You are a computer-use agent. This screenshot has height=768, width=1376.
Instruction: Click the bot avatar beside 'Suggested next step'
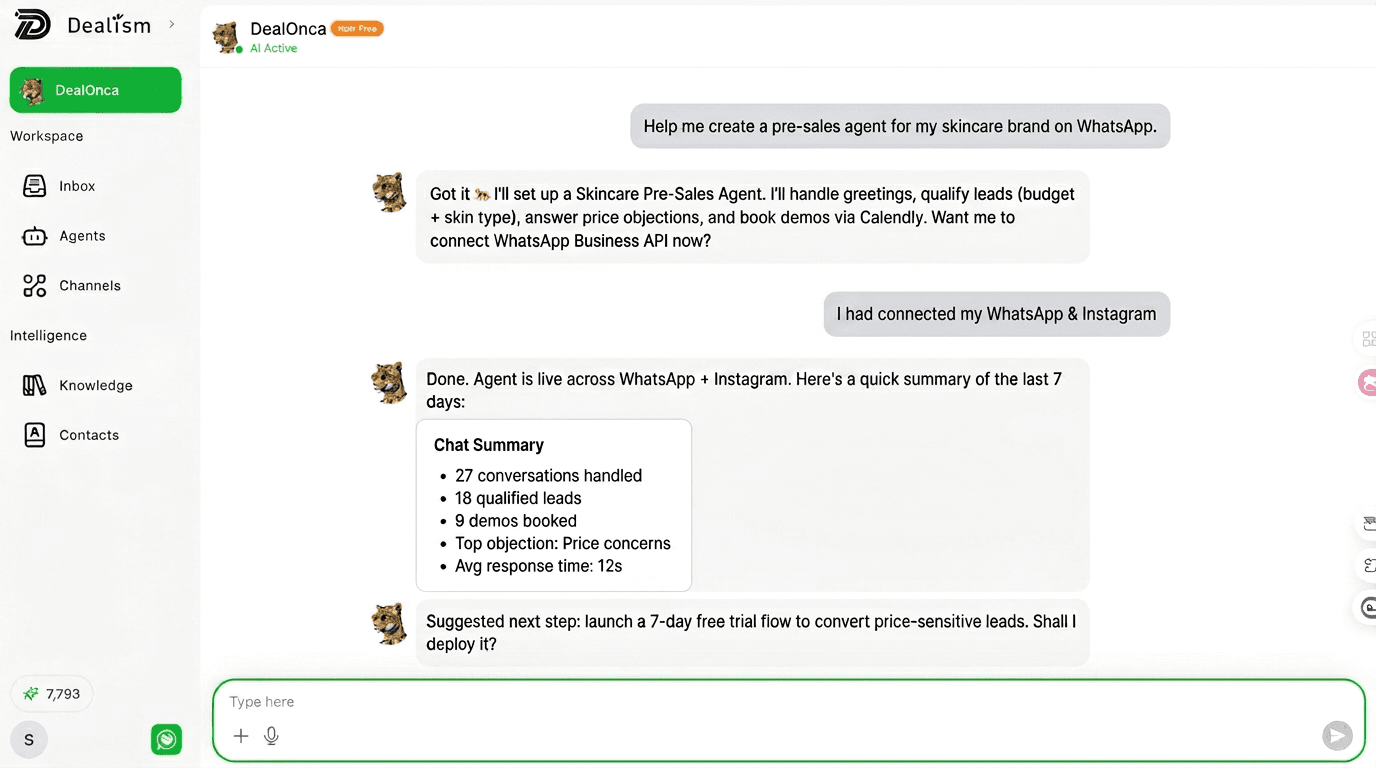pos(389,623)
